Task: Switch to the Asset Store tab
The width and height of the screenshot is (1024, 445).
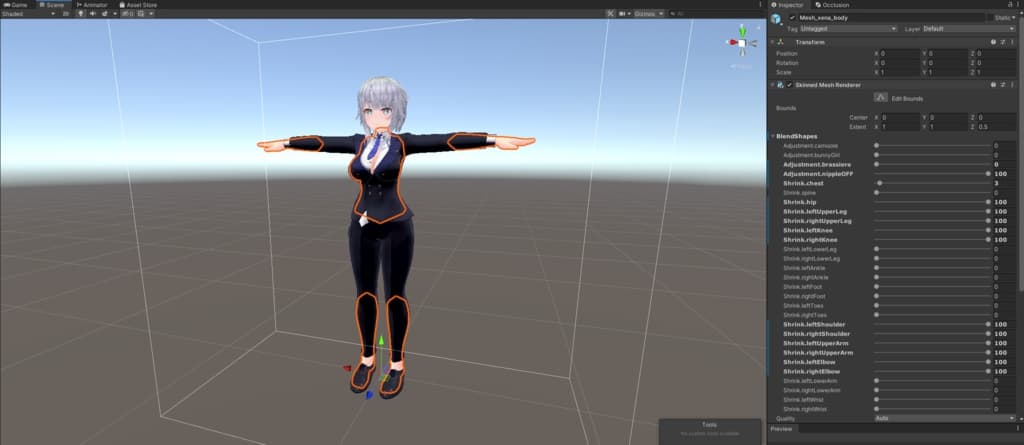Action: click(x=138, y=5)
